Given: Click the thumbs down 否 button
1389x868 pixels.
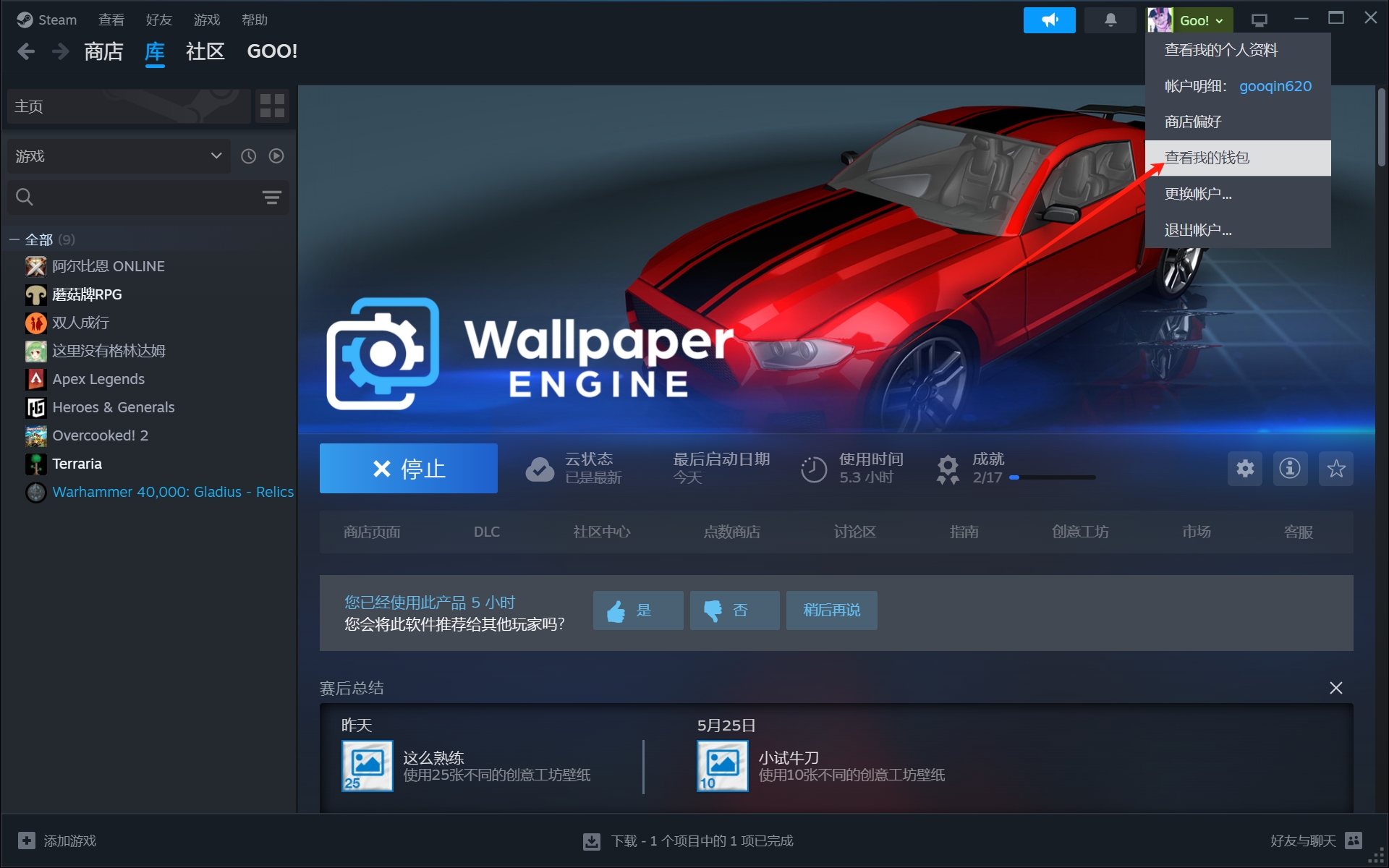Looking at the screenshot, I should pyautogui.click(x=734, y=610).
